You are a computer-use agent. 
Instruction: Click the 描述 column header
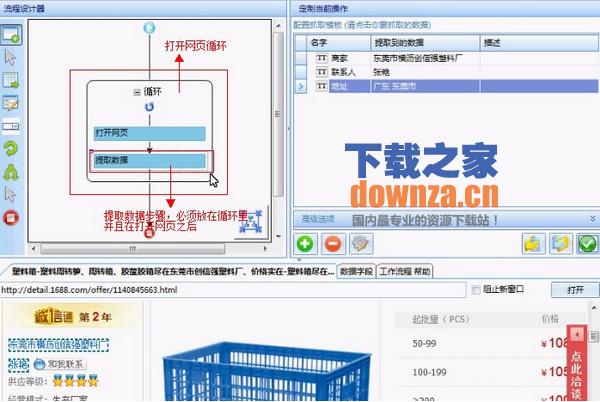point(539,43)
